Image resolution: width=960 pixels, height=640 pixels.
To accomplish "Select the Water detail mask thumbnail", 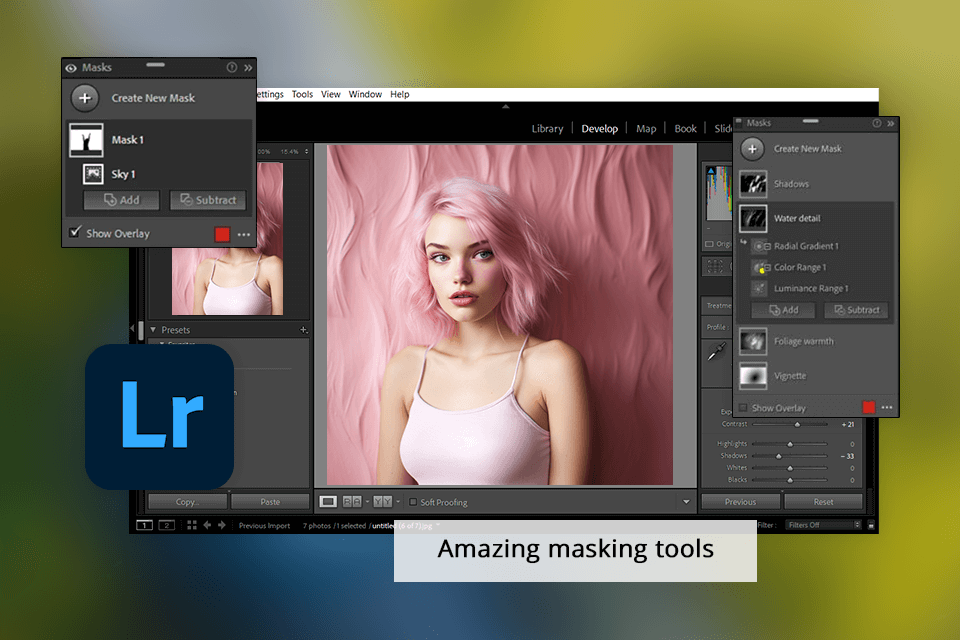I will pos(753,219).
